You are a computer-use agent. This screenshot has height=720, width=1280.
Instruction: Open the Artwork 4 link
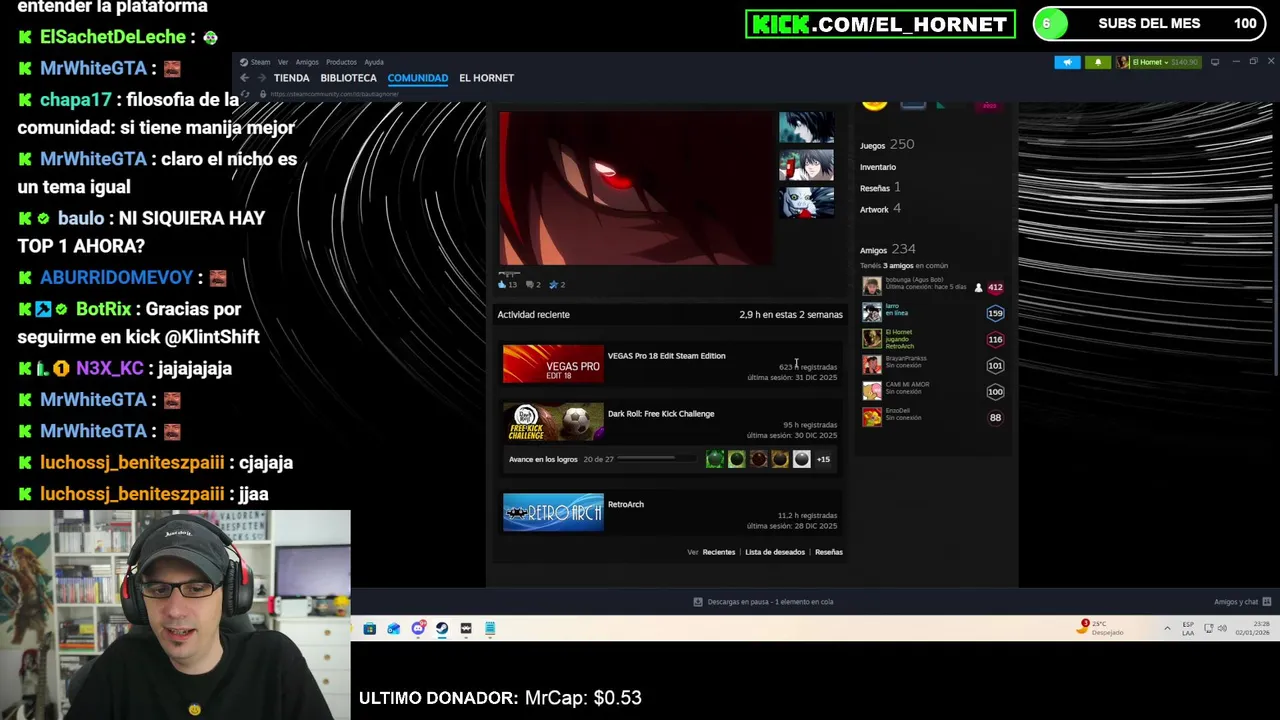880,209
